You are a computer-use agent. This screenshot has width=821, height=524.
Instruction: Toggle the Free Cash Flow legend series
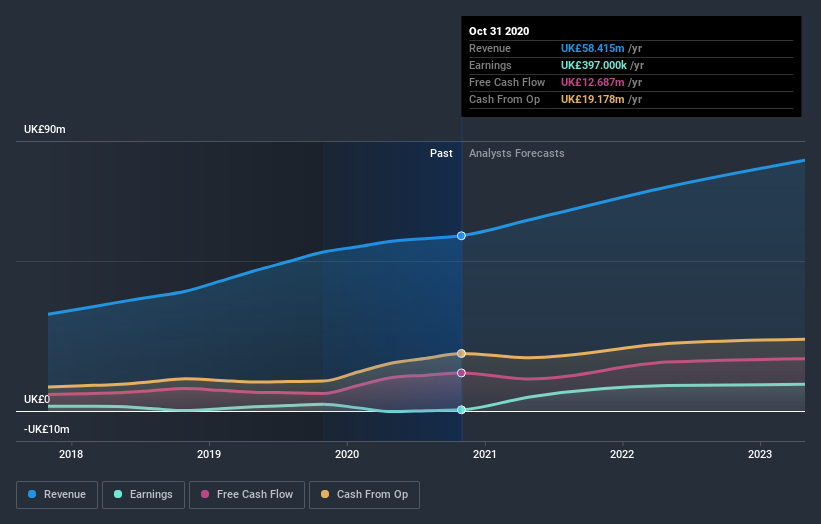[x=247, y=495]
